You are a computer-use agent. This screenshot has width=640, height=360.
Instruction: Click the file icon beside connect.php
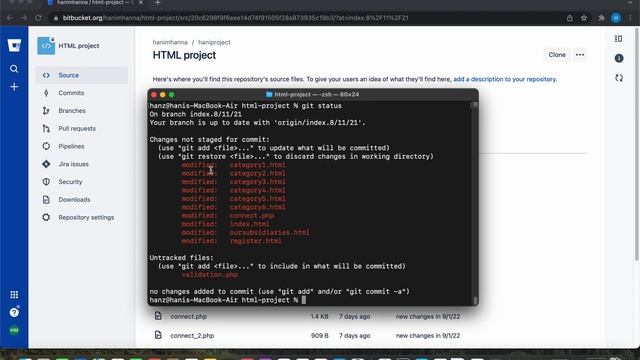coord(158,316)
